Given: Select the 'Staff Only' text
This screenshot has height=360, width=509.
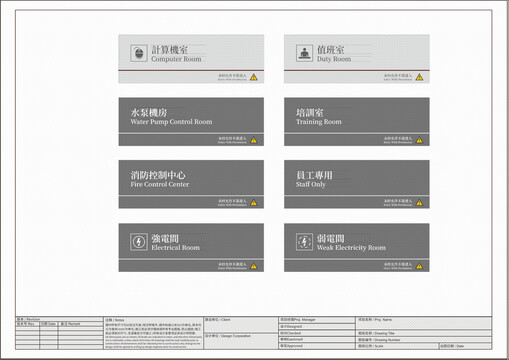Looking at the screenshot, I should [x=311, y=184].
